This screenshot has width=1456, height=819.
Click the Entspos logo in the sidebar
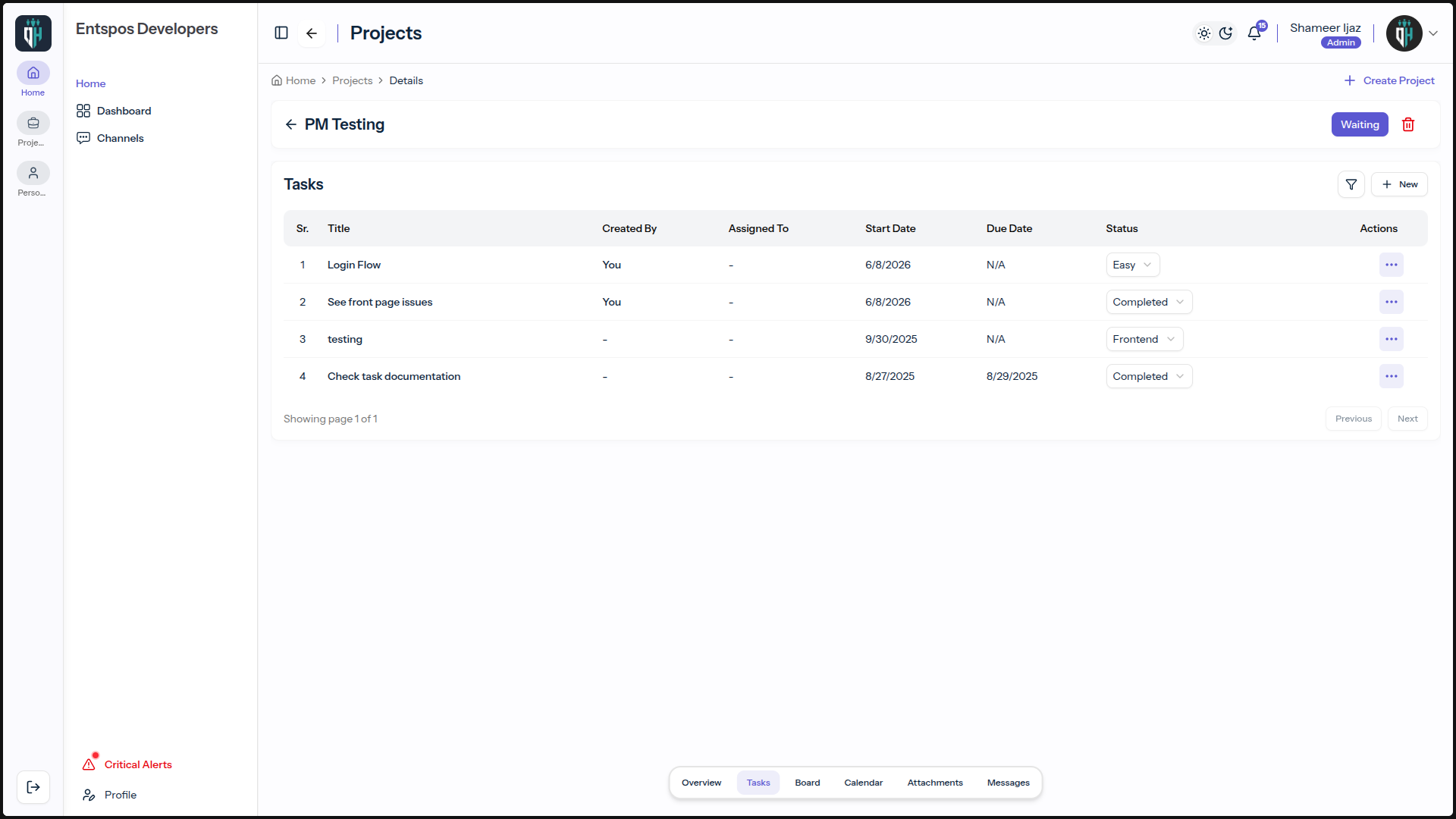point(33,33)
